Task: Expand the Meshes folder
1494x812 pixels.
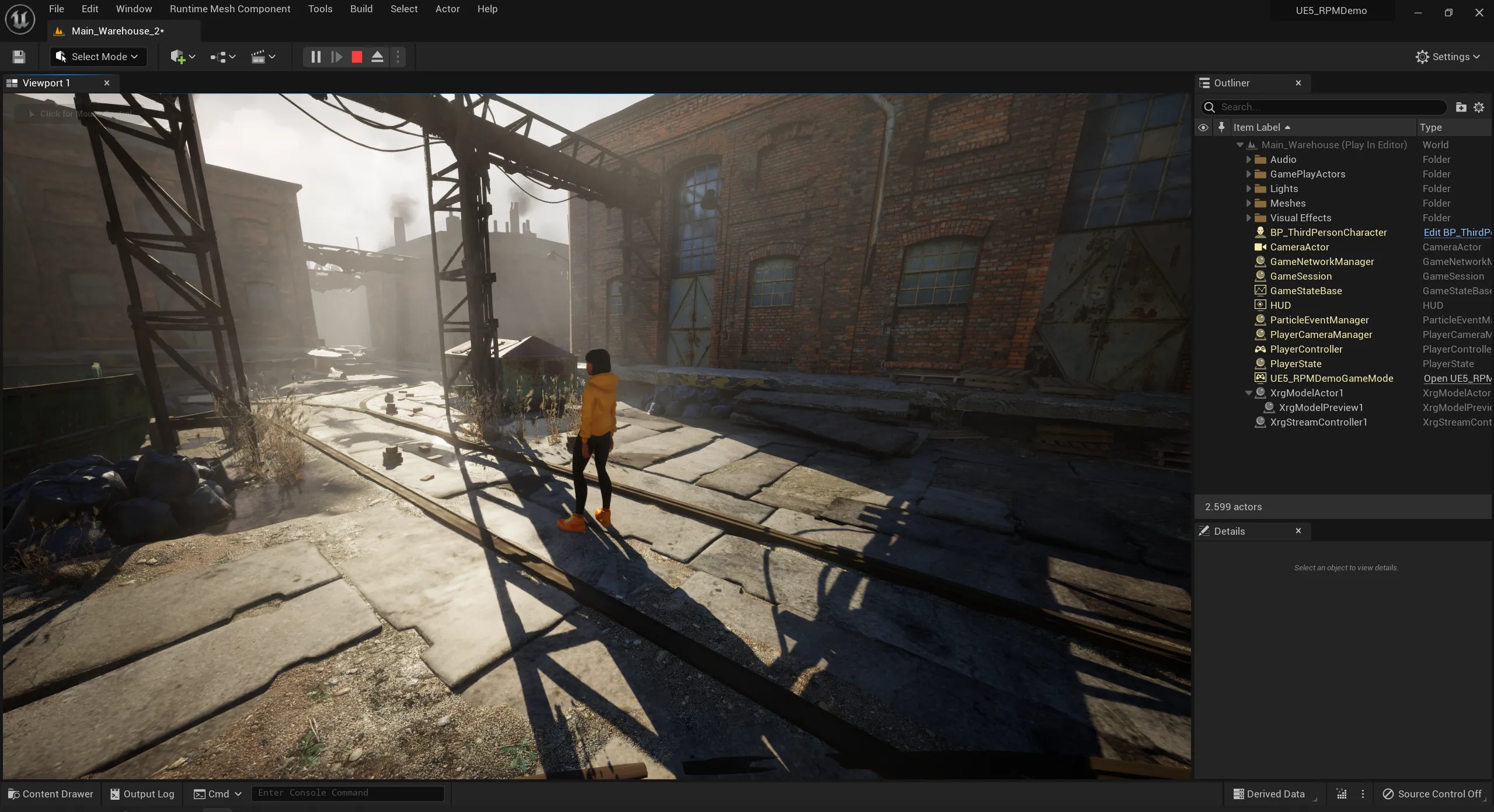Action: (1249, 203)
